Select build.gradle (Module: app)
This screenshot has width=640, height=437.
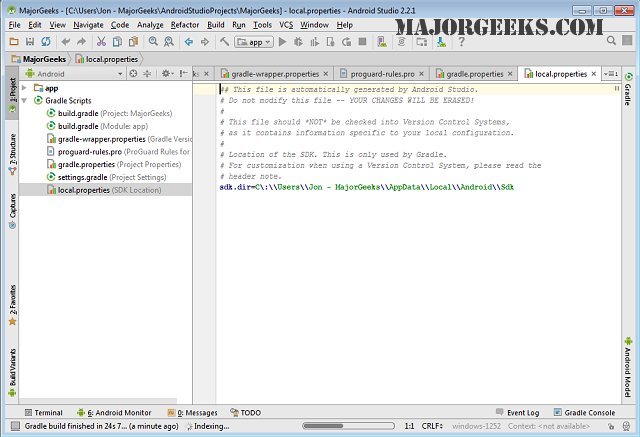point(97,126)
